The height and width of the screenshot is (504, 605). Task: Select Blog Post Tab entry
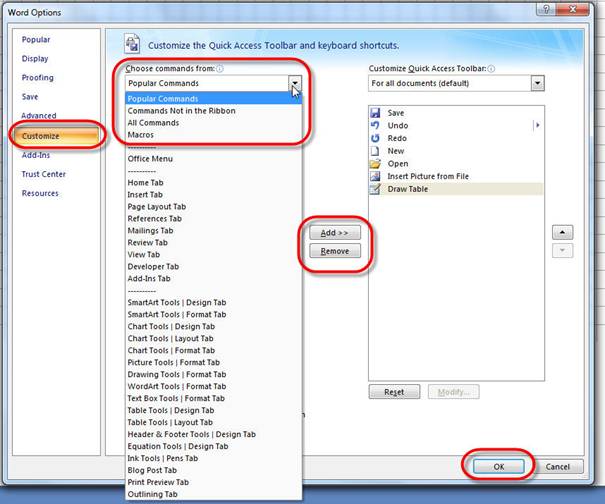coord(213,470)
